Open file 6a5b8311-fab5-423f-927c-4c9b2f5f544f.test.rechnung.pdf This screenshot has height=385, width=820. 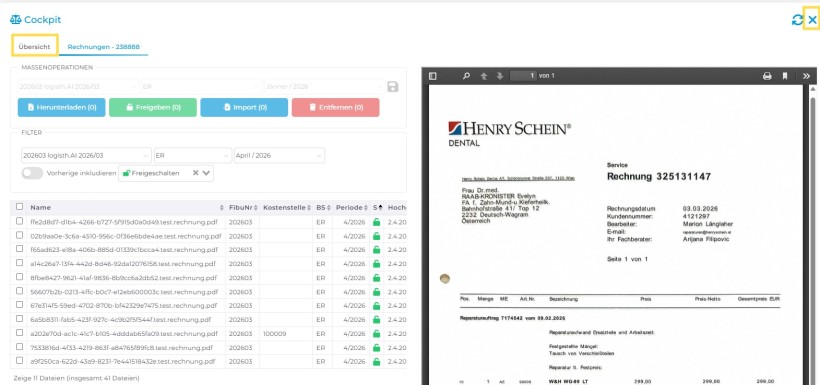pos(120,320)
